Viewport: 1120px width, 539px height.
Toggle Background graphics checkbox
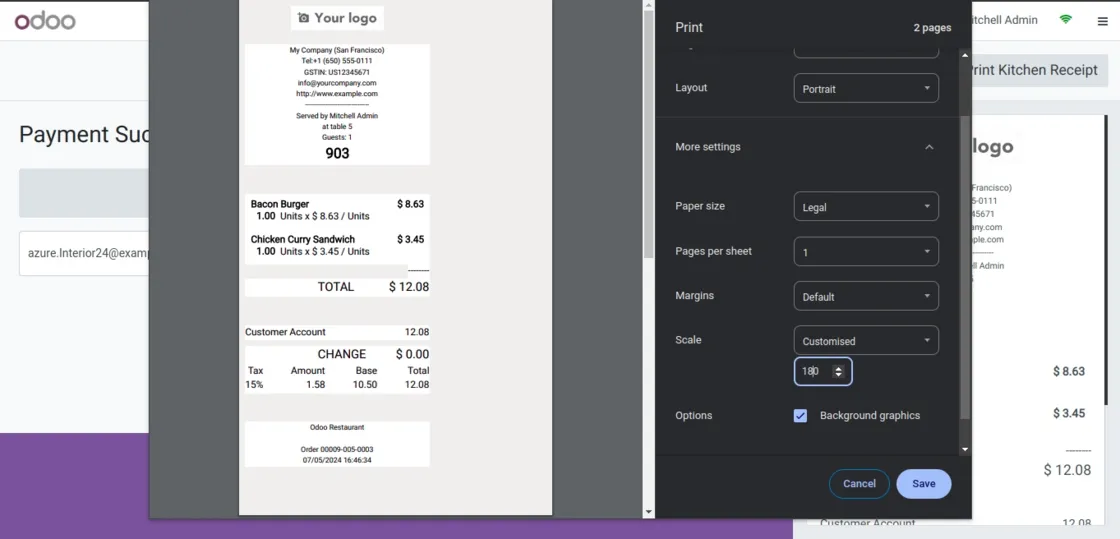[800, 415]
